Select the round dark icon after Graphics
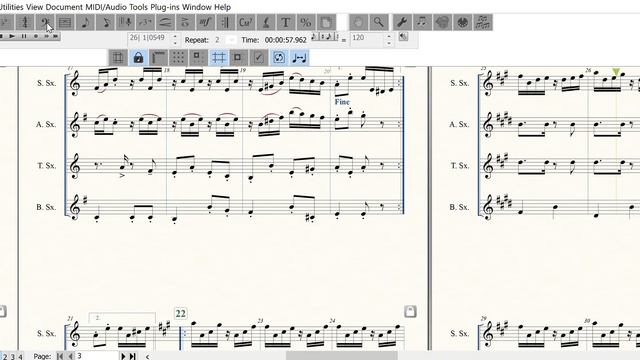 coord(462,22)
